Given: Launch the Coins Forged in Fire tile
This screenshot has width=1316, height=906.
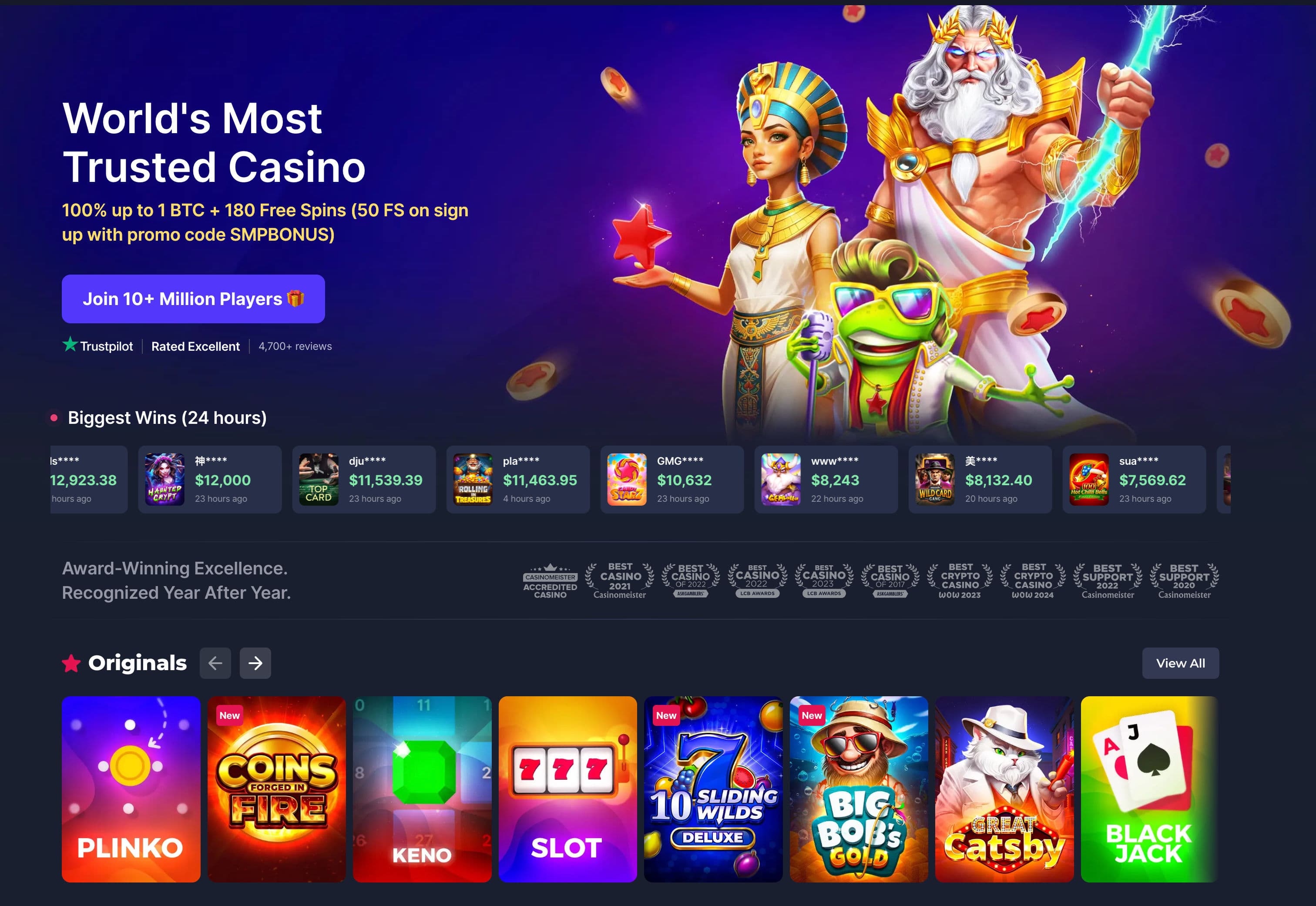Looking at the screenshot, I should click(x=276, y=789).
